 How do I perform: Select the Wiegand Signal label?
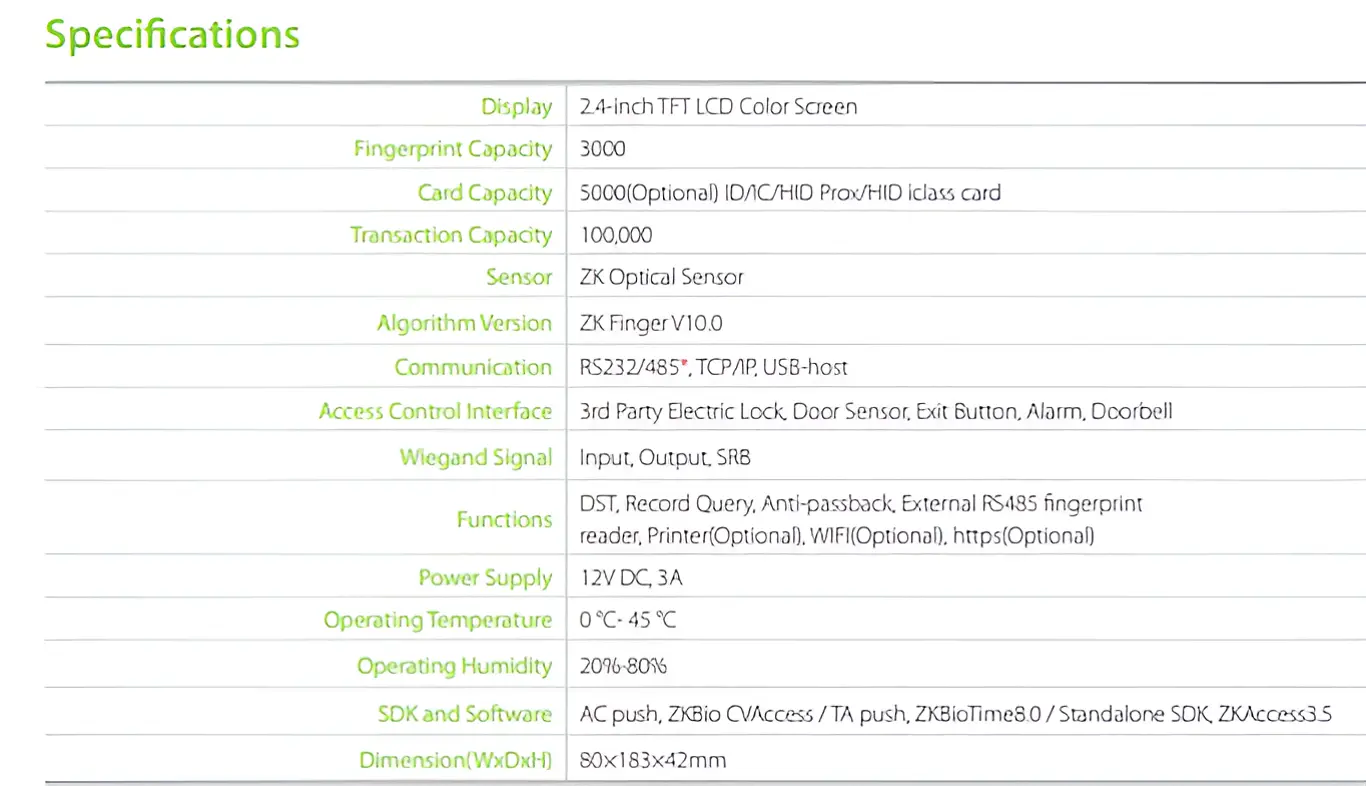[x=475, y=458]
